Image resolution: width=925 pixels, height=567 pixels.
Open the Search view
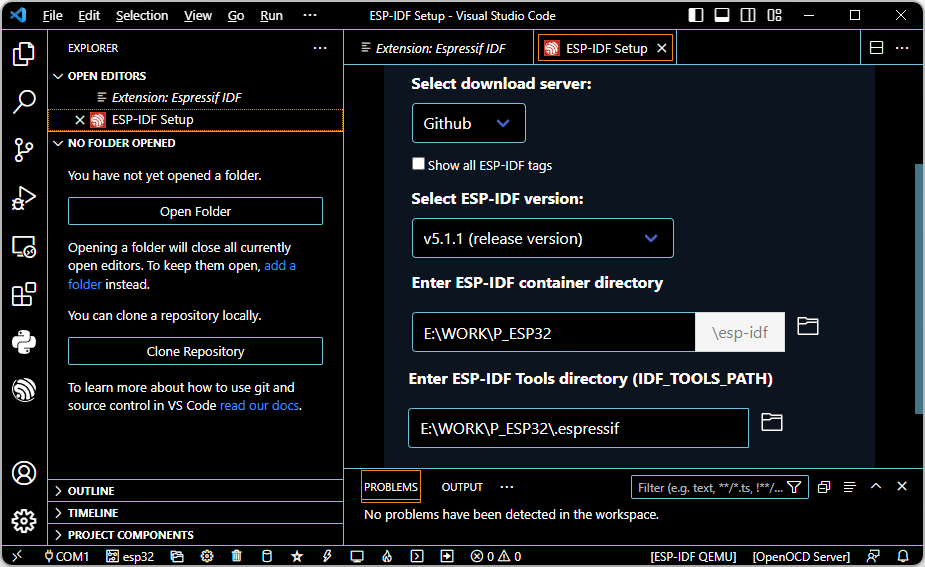24,101
